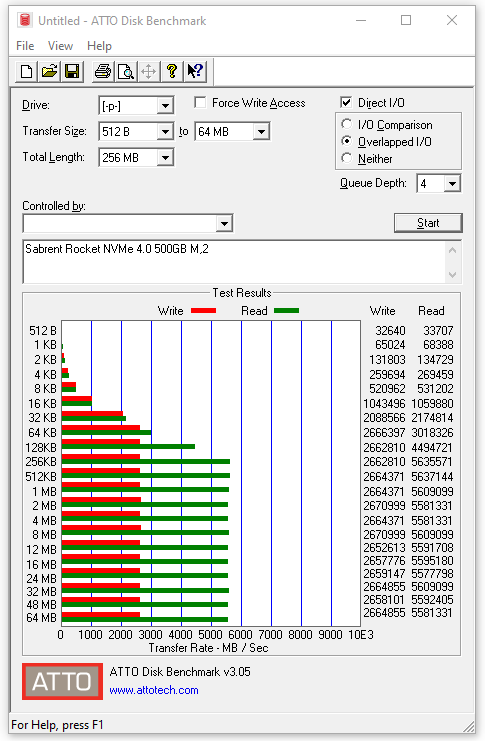Viewport: 485px width, 741px height.
Task: Open the www.attotech.com link
Action: 154,690
